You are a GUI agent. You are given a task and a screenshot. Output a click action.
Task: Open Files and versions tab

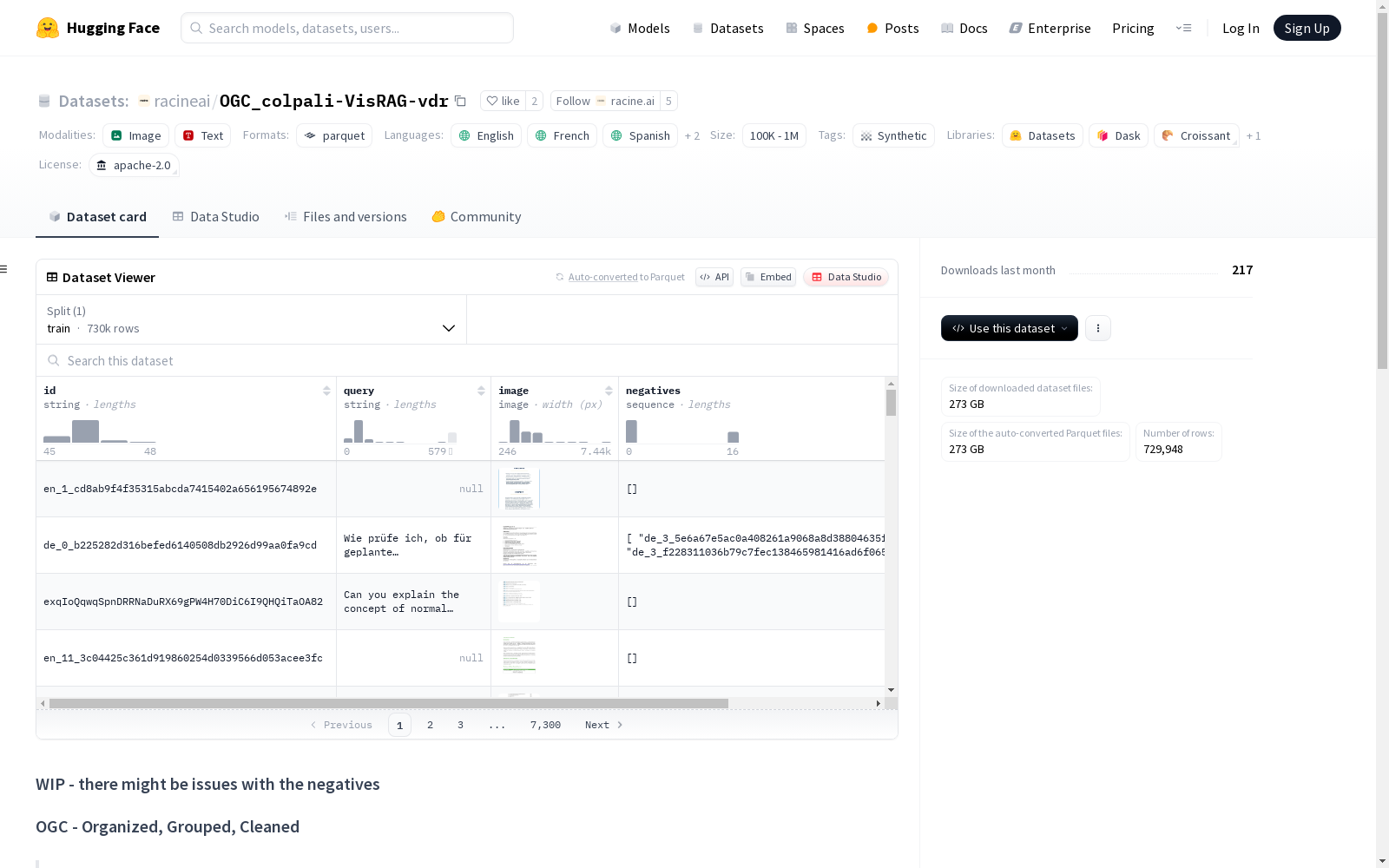click(346, 217)
